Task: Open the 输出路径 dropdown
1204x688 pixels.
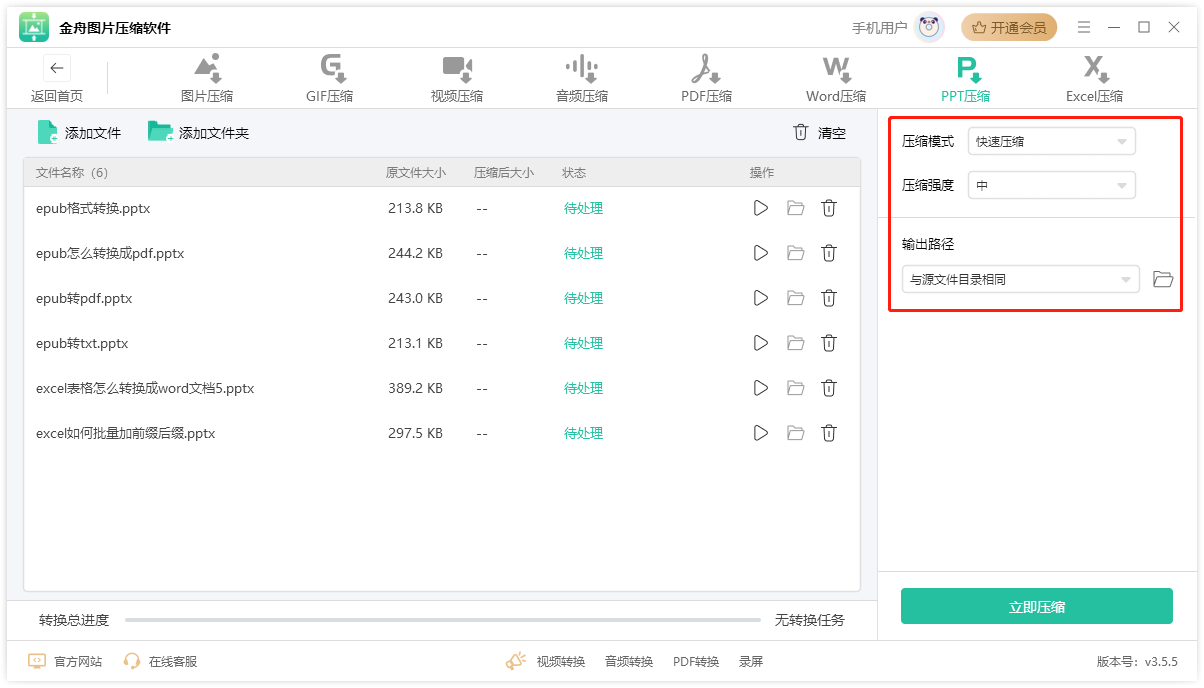Action: coord(1020,279)
